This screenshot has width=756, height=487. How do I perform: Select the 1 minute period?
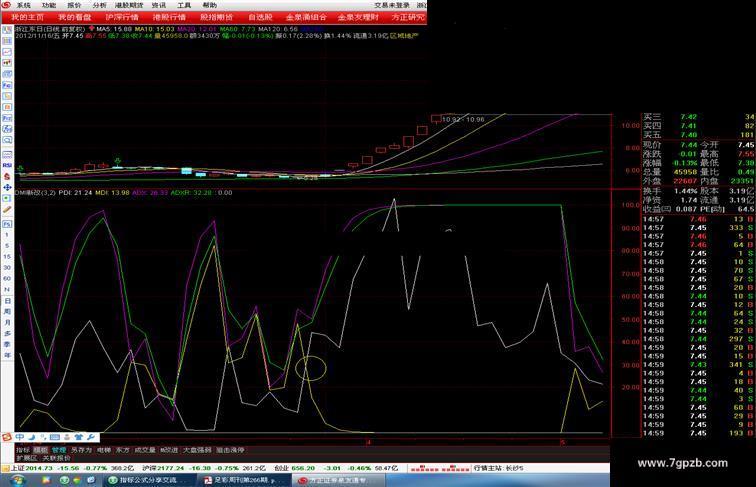pyautogui.click(x=7, y=235)
